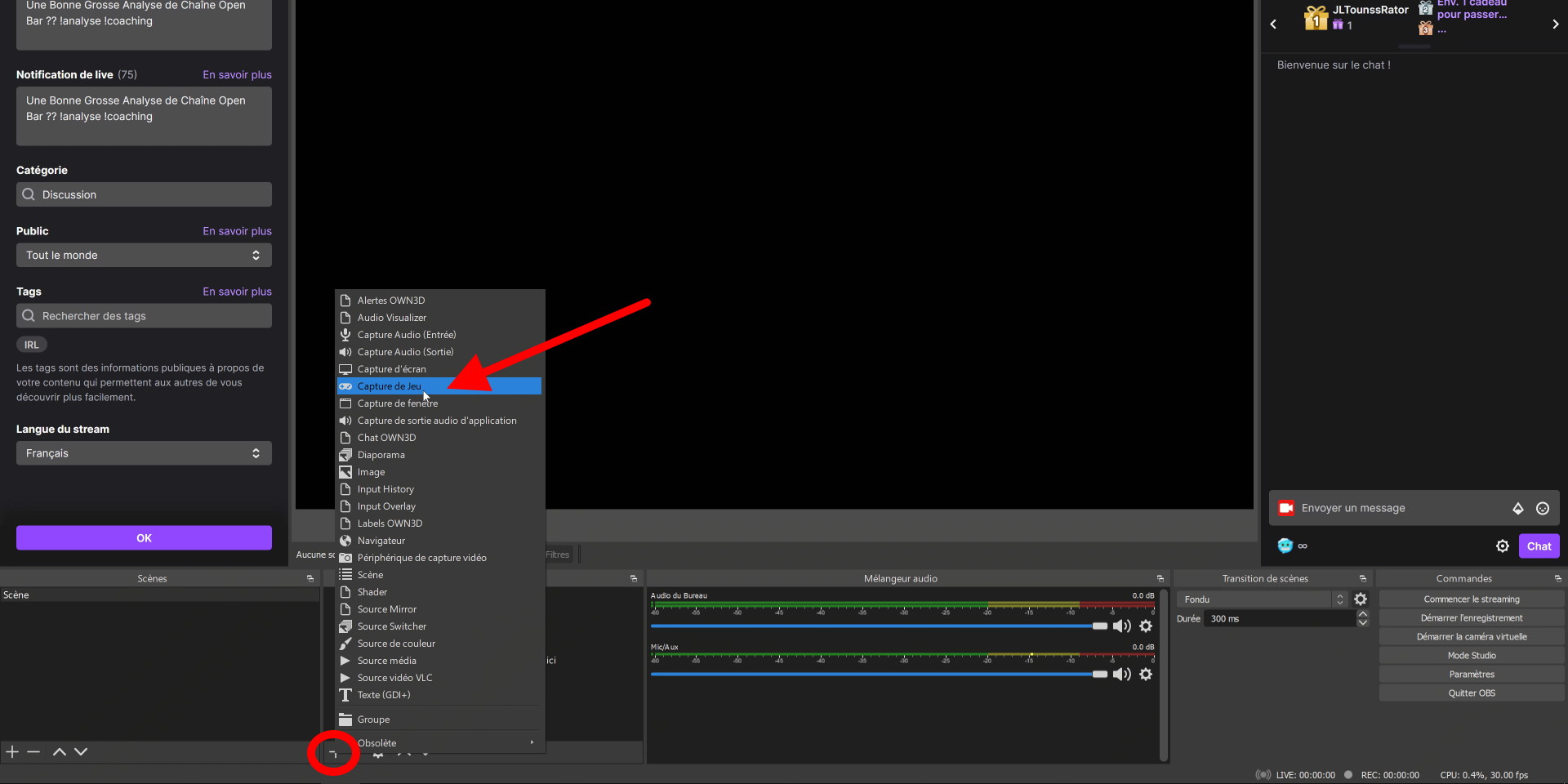Click OK to save channel info

click(144, 537)
